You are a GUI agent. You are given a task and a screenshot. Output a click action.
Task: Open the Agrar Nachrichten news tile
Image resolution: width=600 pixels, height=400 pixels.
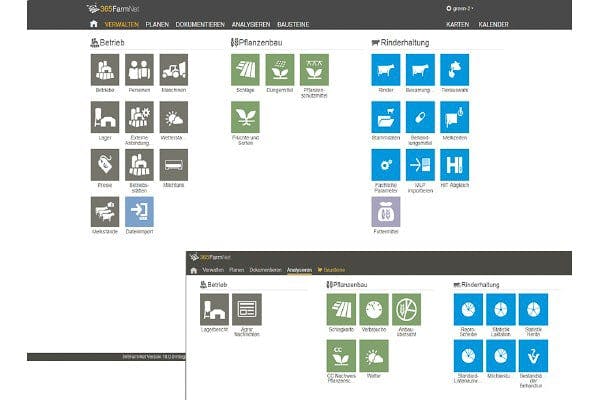(247, 309)
